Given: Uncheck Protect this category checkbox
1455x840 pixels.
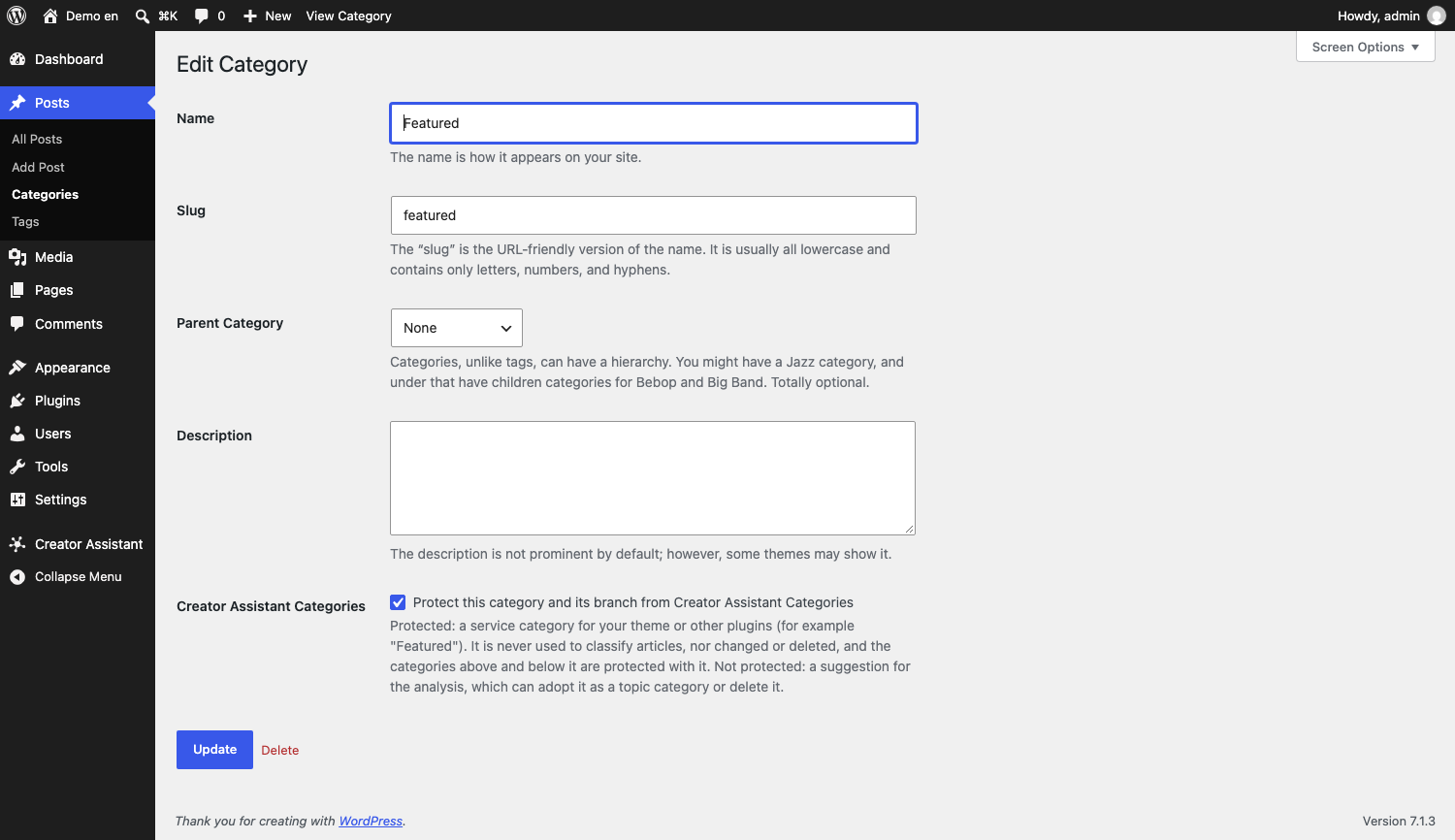Looking at the screenshot, I should tap(398, 602).
